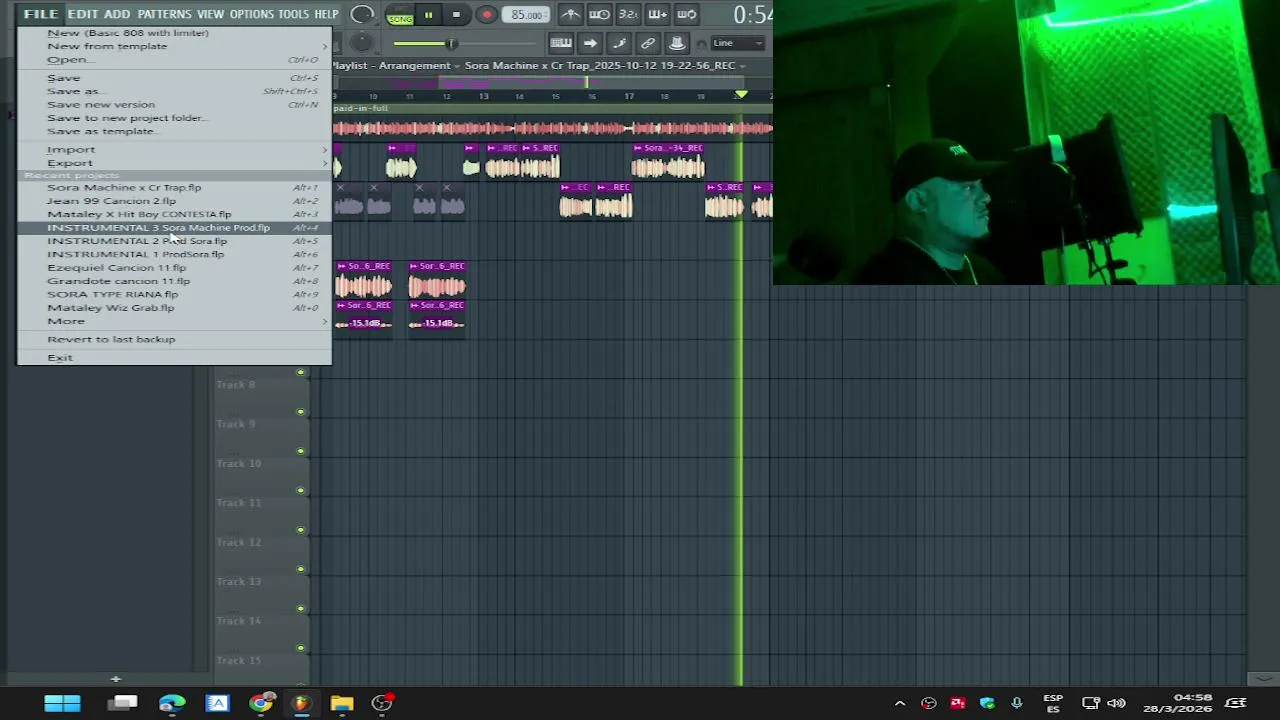Click the 85.000 tempo field
Image resolution: width=1280 pixels, height=720 pixels.
pos(526,15)
